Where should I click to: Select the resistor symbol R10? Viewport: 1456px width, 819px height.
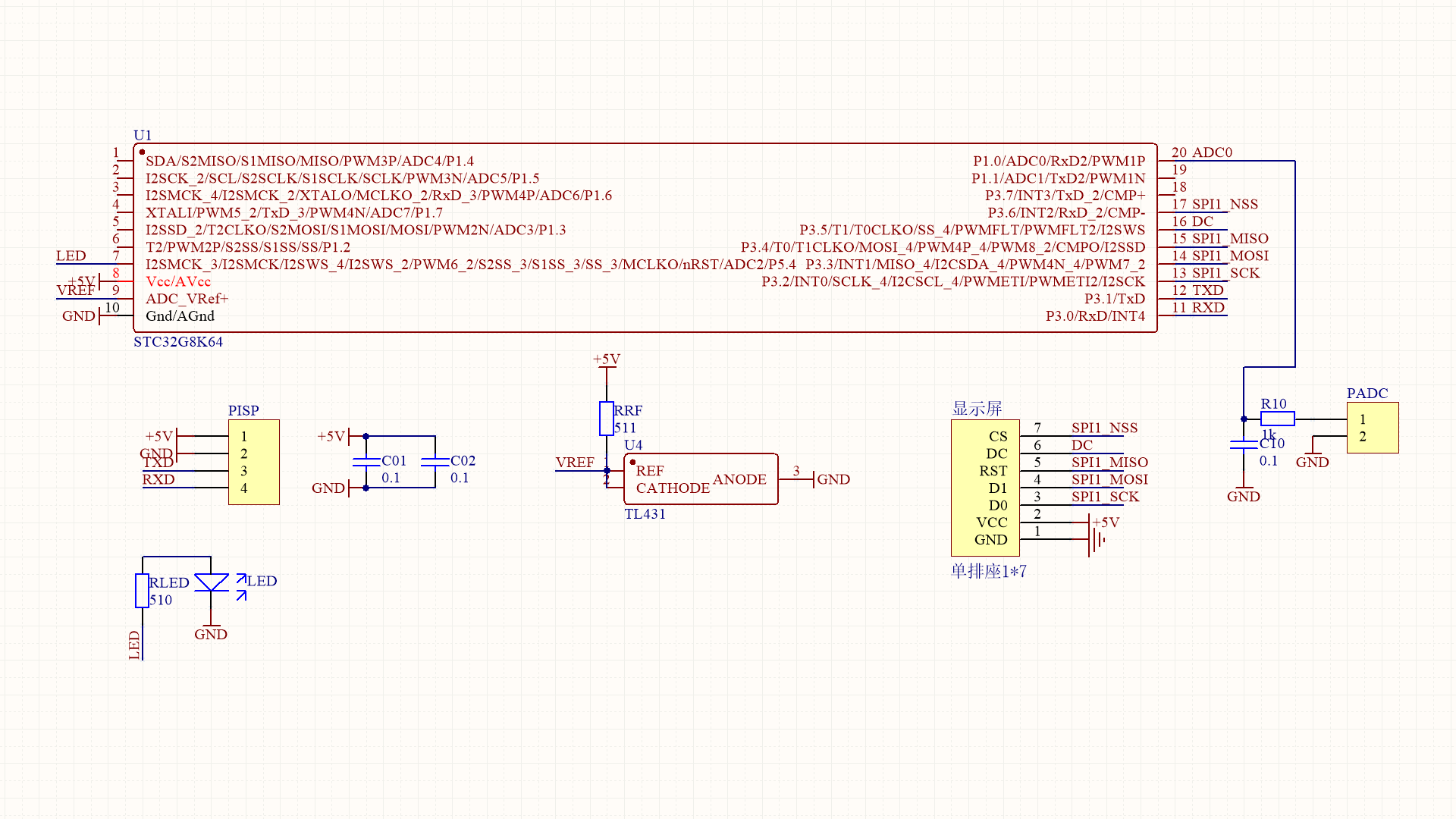point(1276,417)
